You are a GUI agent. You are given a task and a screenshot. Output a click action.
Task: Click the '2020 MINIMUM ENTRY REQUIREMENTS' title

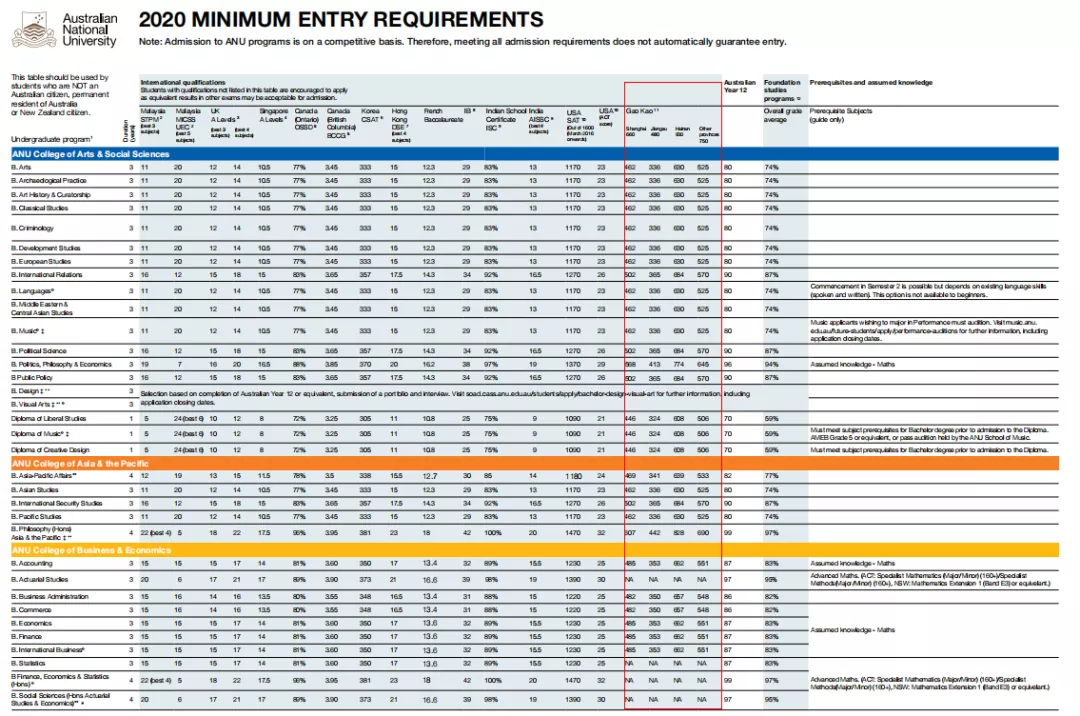[341, 19]
